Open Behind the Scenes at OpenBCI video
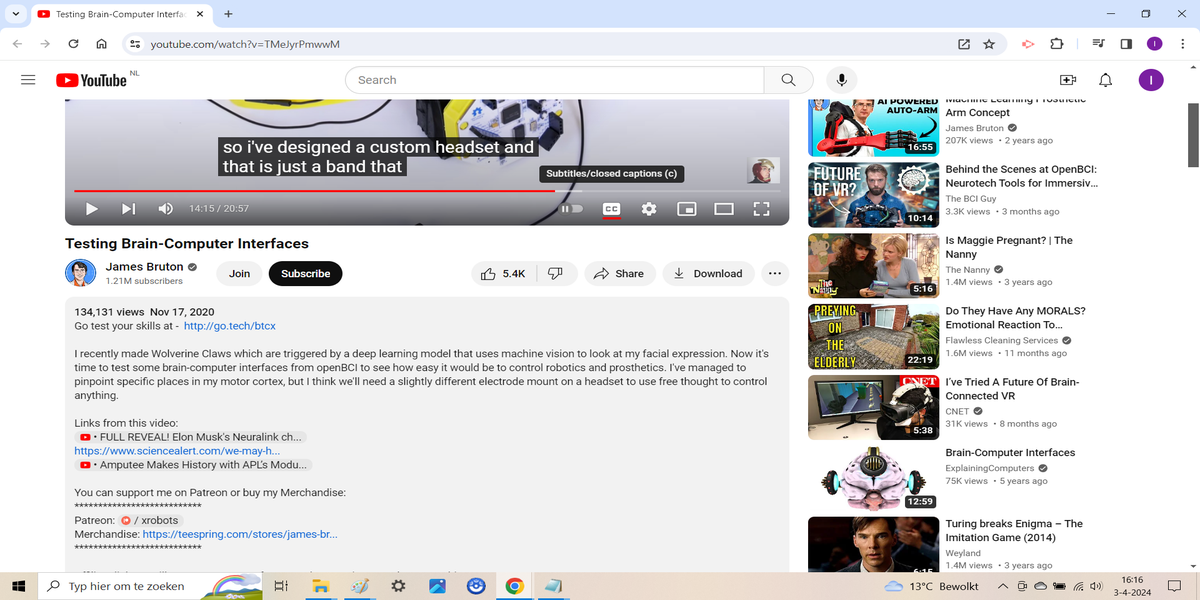The width and height of the screenshot is (1200, 600). point(1021,177)
